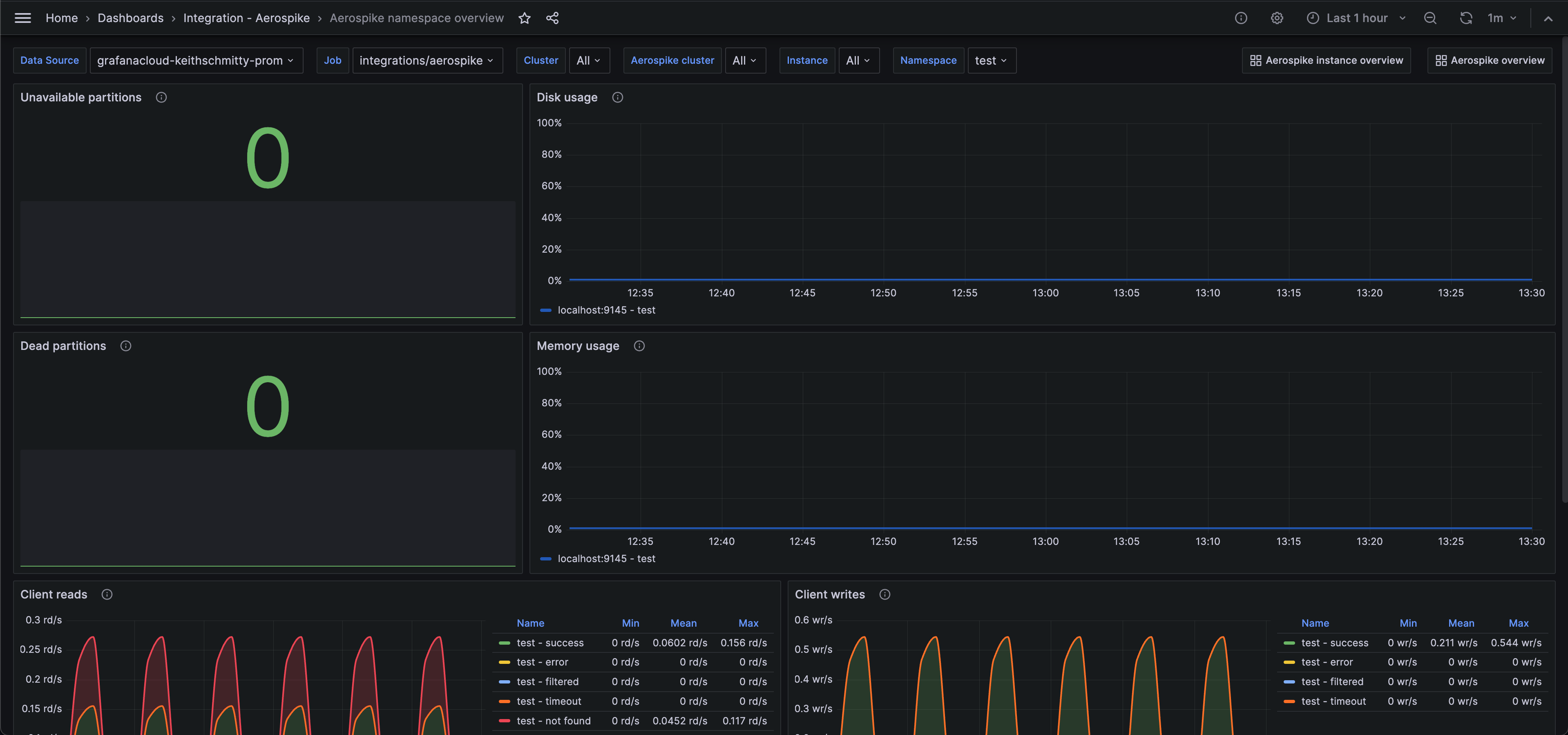Click the share dashboard icon
The image size is (1568, 735).
click(x=552, y=18)
